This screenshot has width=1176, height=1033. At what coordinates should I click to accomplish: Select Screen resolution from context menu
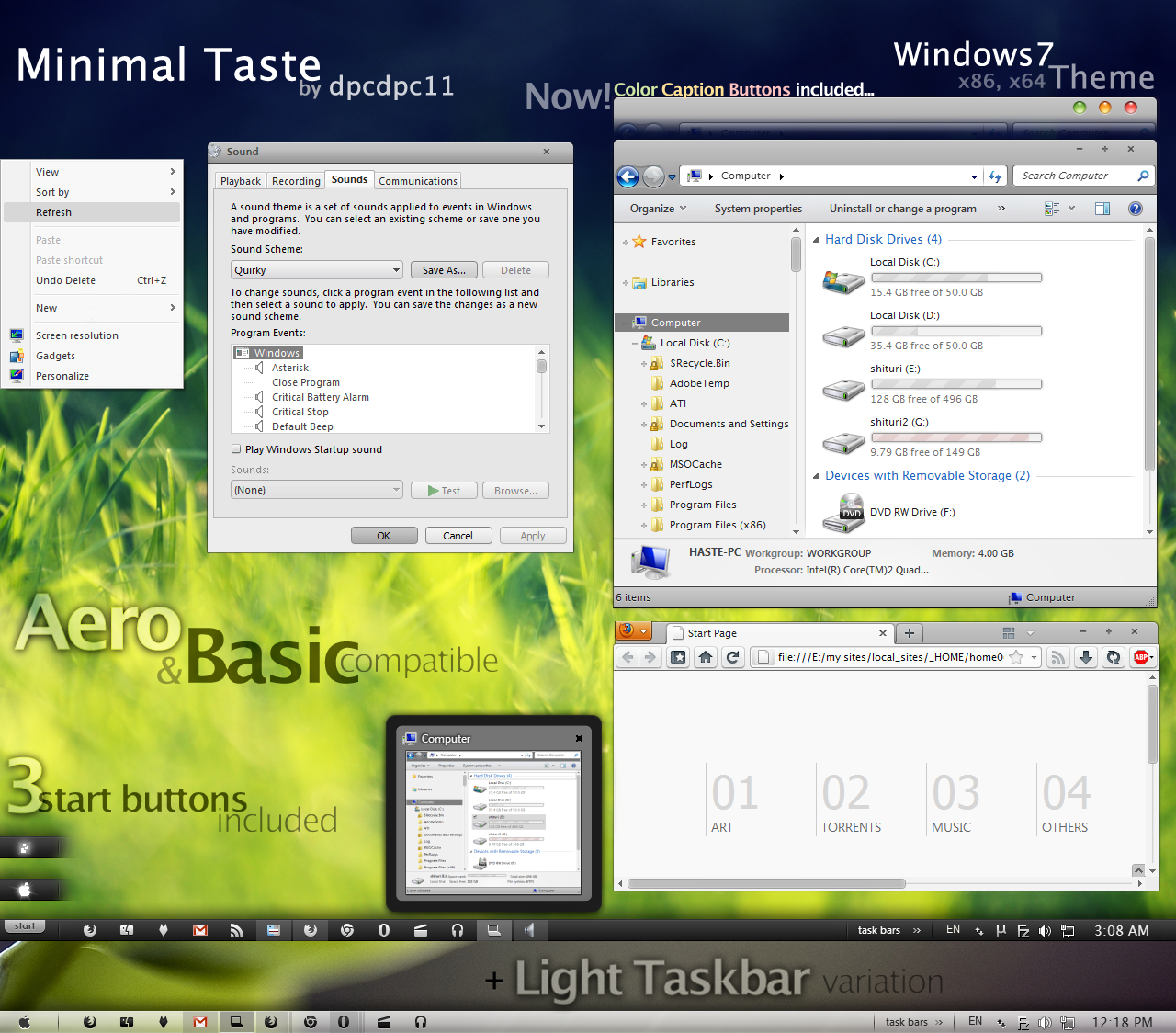(x=92, y=335)
